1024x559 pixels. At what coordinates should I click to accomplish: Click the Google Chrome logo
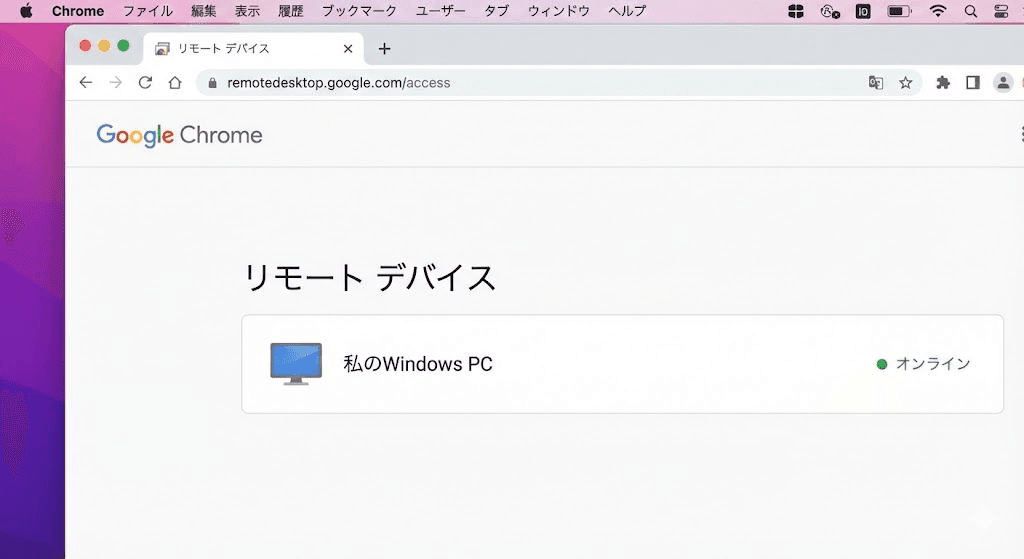click(180, 135)
